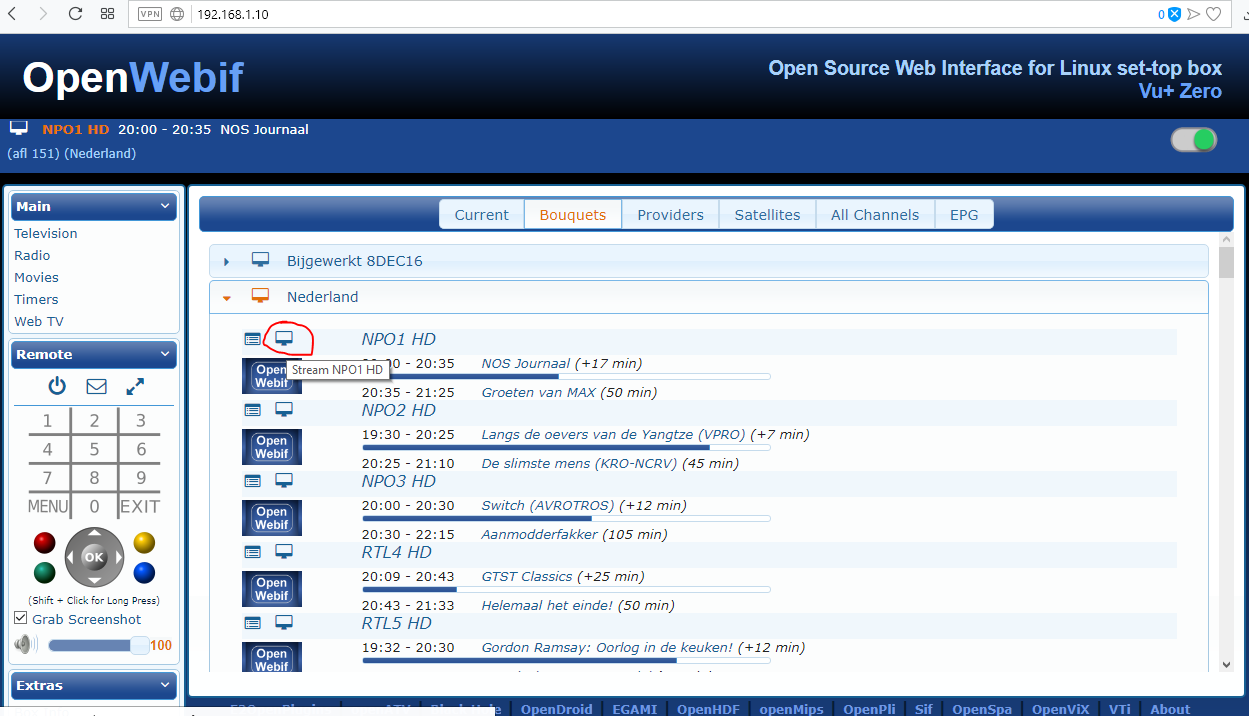
Task: Click the red remote button
Action: [x=45, y=543]
